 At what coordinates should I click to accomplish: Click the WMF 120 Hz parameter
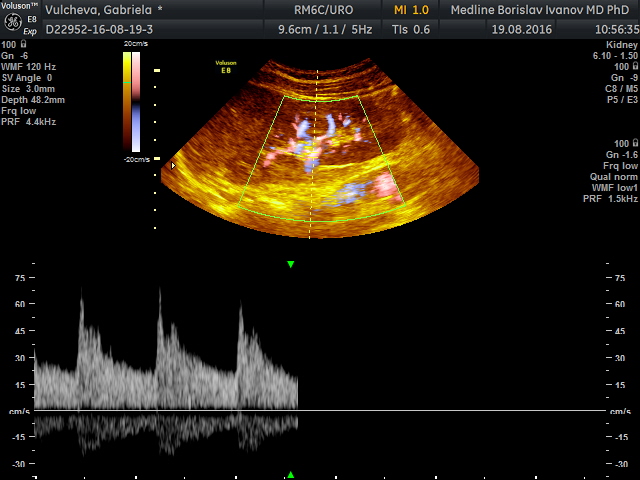pos(29,67)
